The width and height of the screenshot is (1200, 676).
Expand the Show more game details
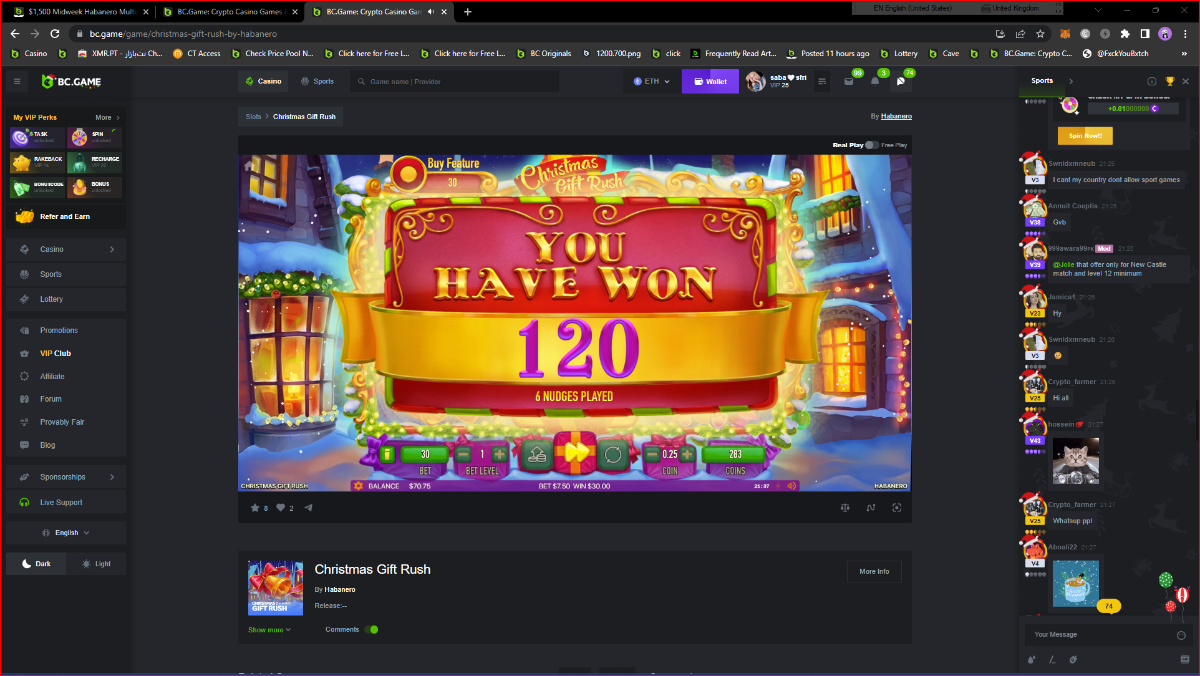[269, 630]
